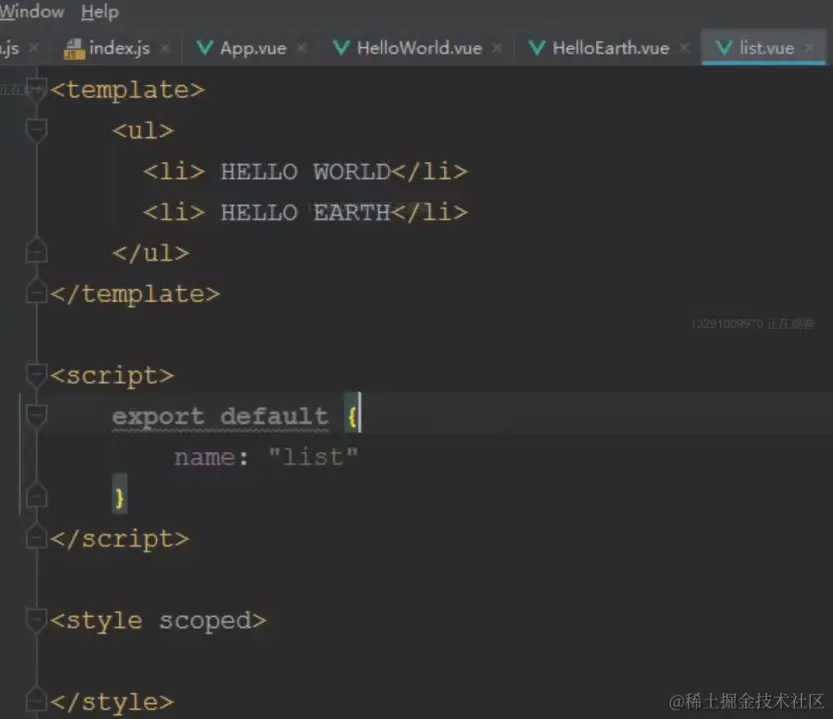
Task: Close the HelloWorld.vue tab
Action: point(497,48)
